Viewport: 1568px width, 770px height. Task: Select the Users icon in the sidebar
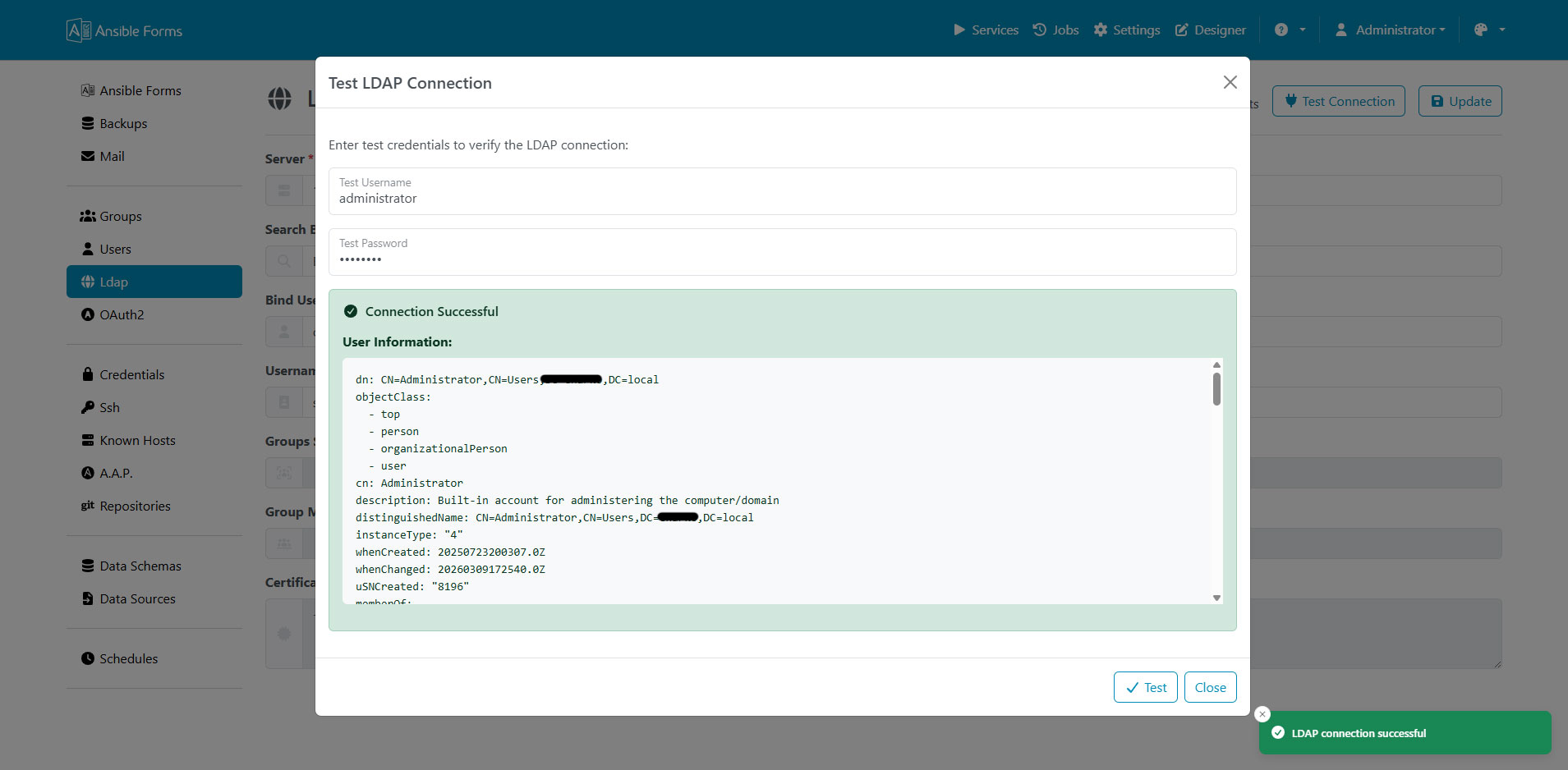tap(88, 249)
